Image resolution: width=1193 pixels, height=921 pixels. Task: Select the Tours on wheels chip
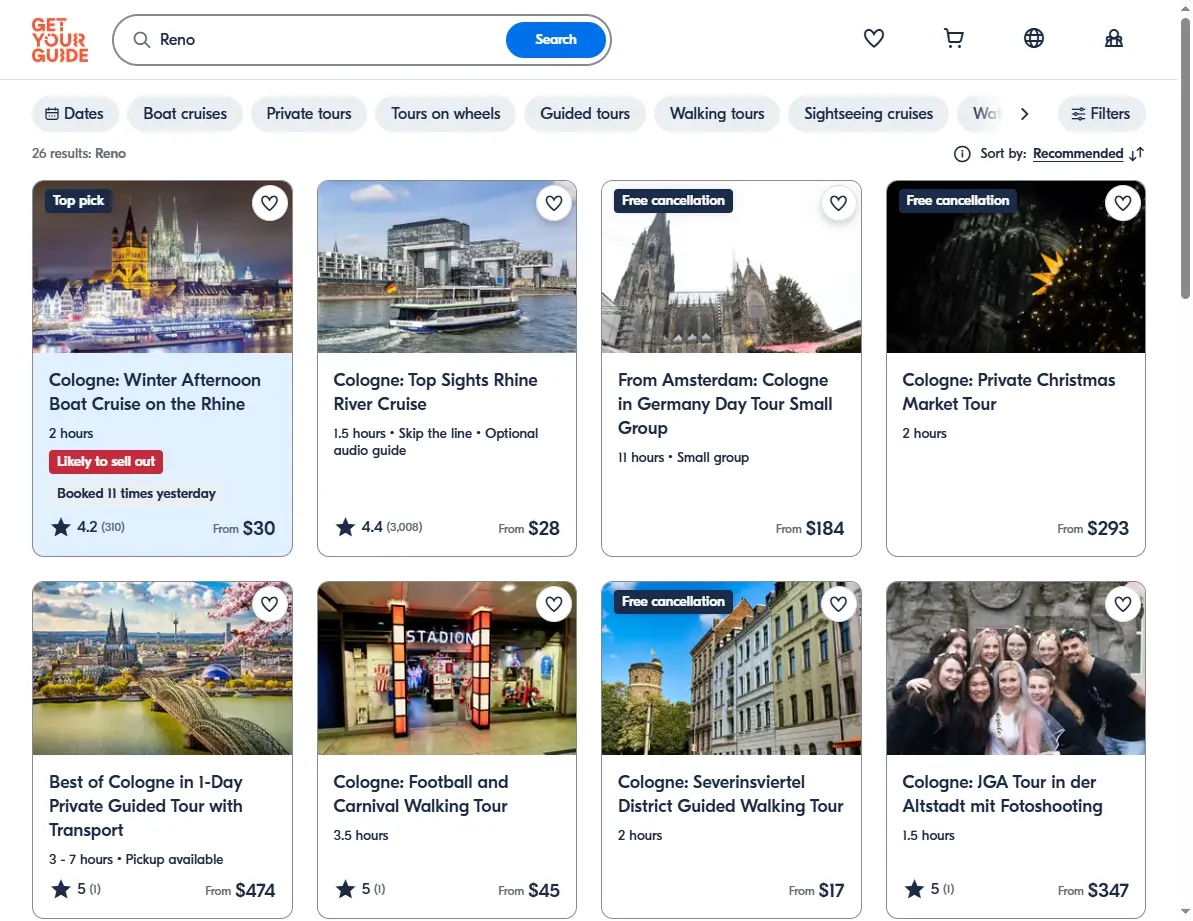point(446,114)
